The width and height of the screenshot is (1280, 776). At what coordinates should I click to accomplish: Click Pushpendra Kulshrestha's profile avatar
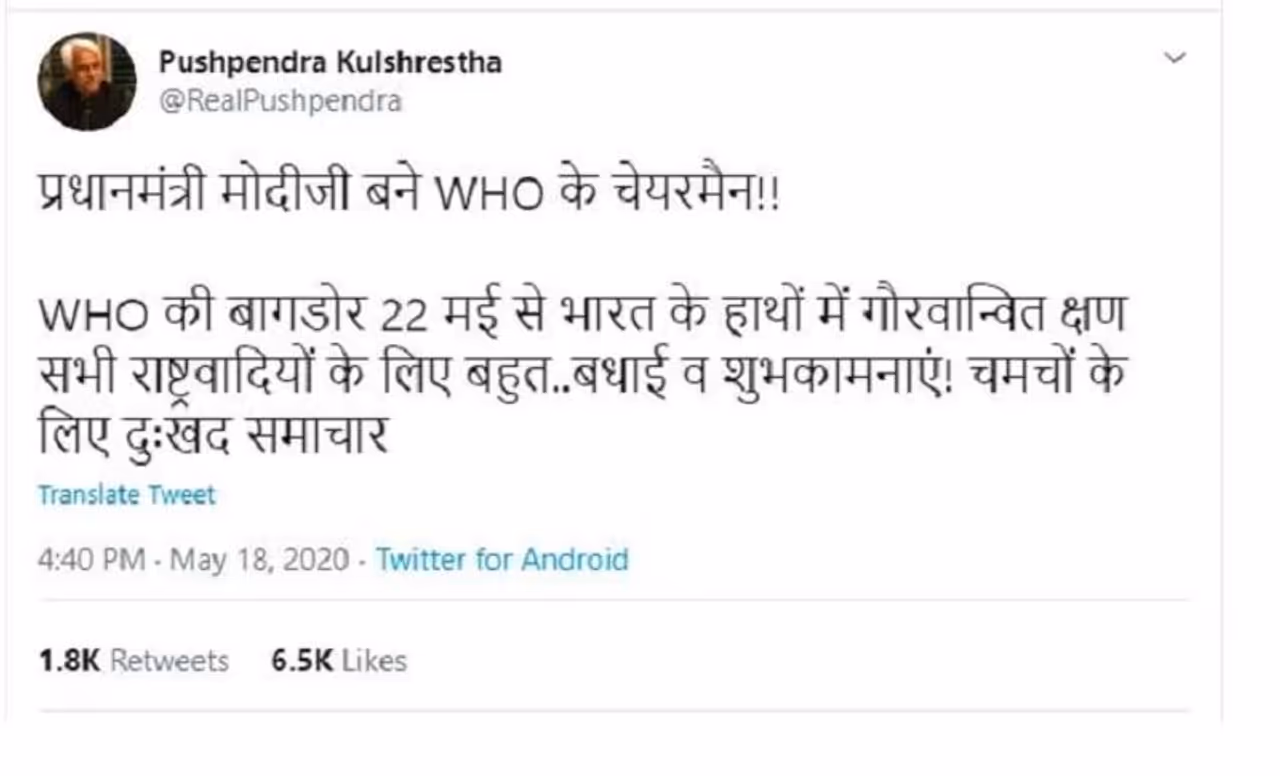(x=87, y=82)
